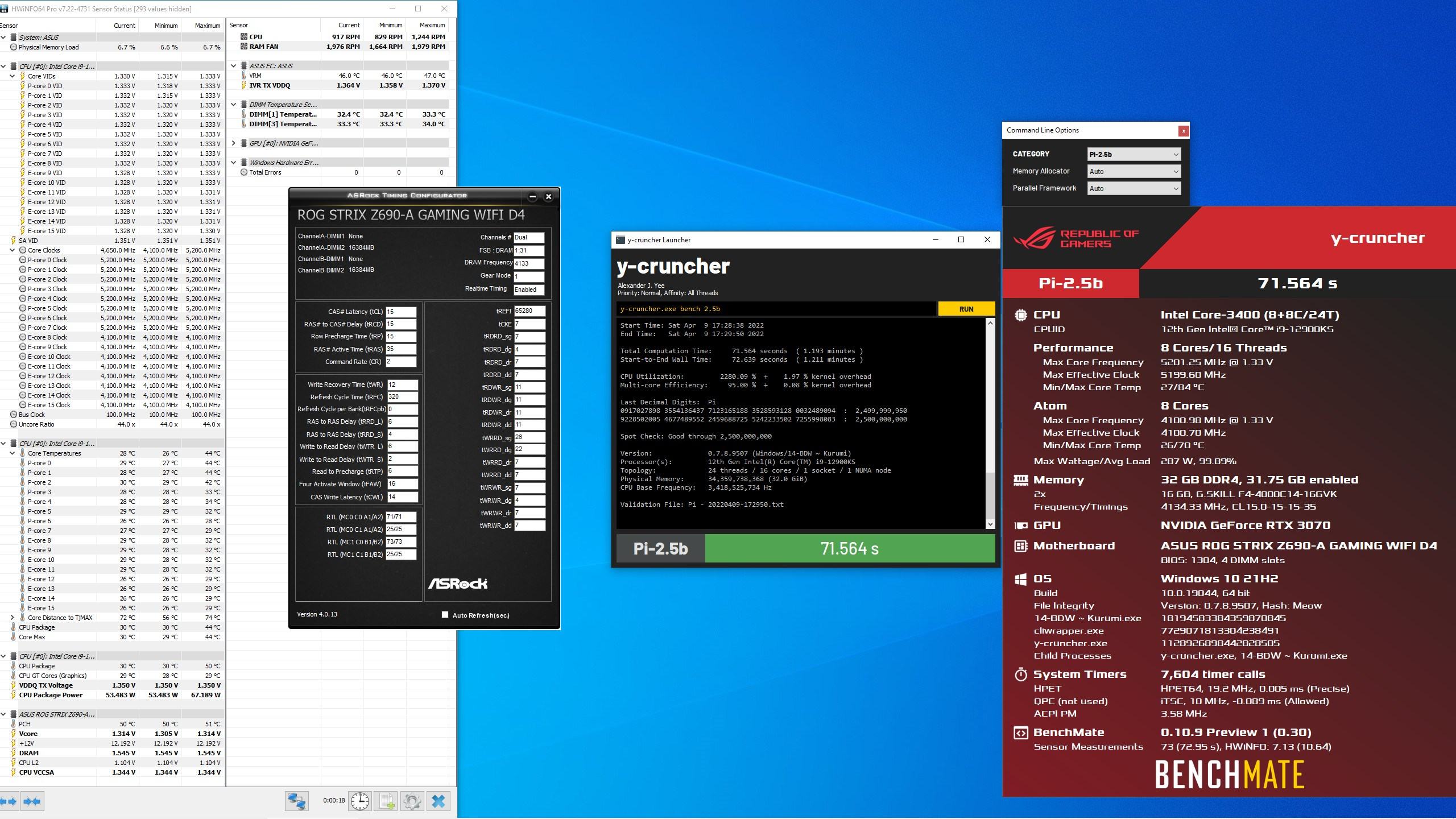Click HWiNFO logging sheet-with-plus button
This screenshot has height=819, width=1456.
click(x=386, y=801)
